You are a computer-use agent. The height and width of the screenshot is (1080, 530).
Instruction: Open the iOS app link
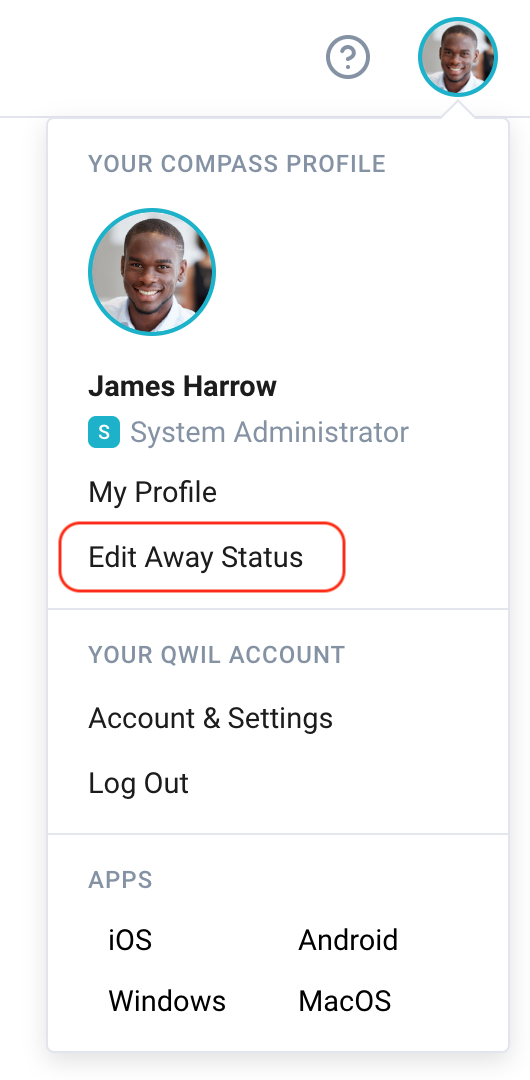click(130, 940)
